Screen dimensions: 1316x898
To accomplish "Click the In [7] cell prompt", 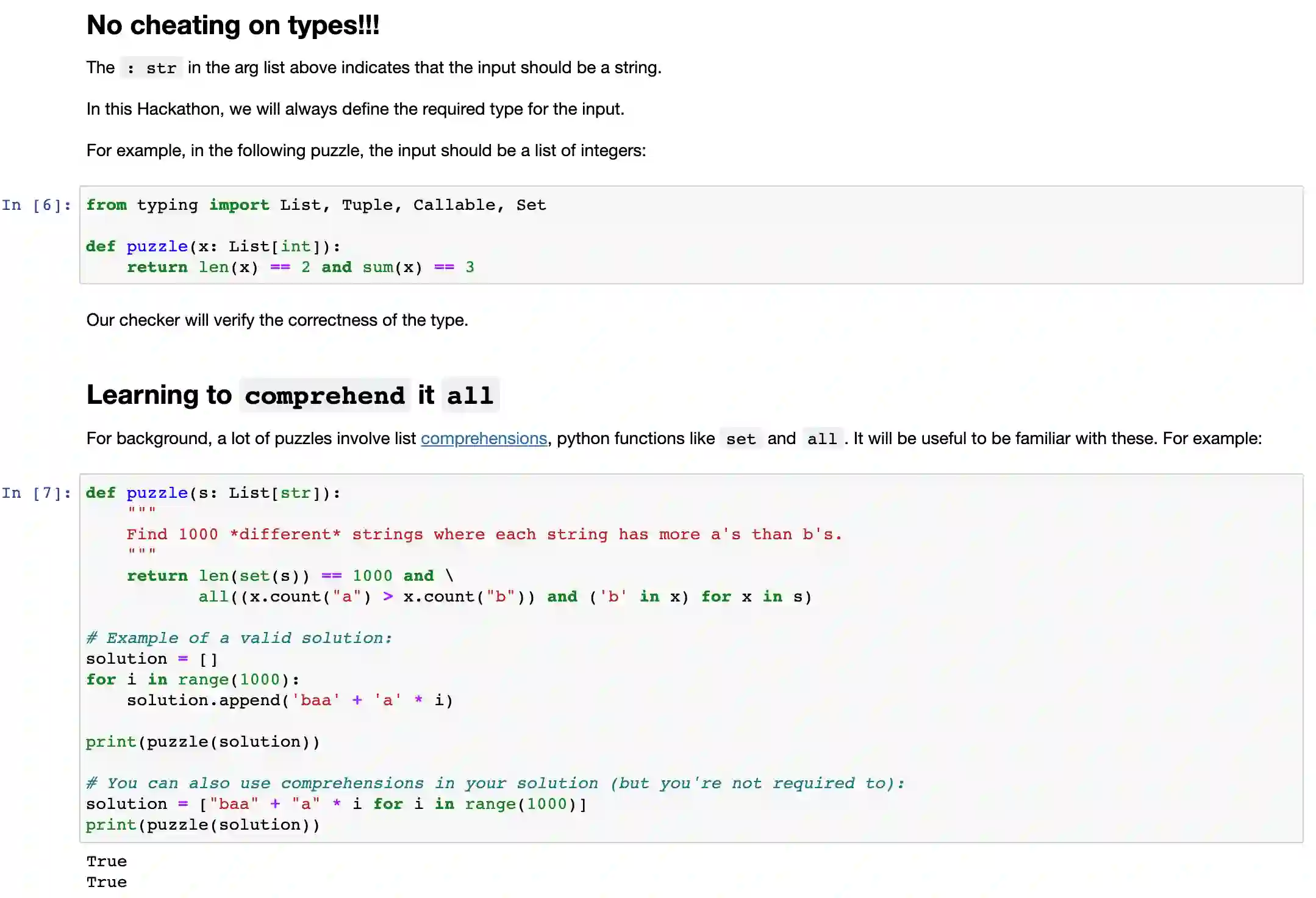I will 36,493.
